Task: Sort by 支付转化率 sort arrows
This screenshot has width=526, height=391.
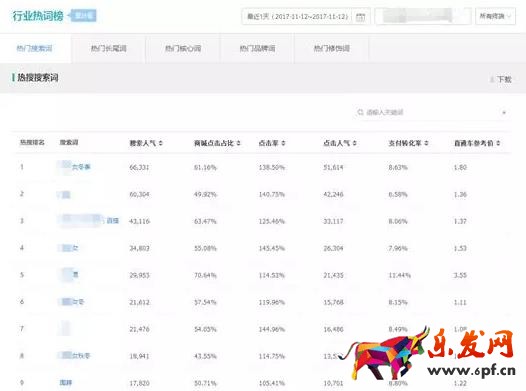Action: pos(426,143)
